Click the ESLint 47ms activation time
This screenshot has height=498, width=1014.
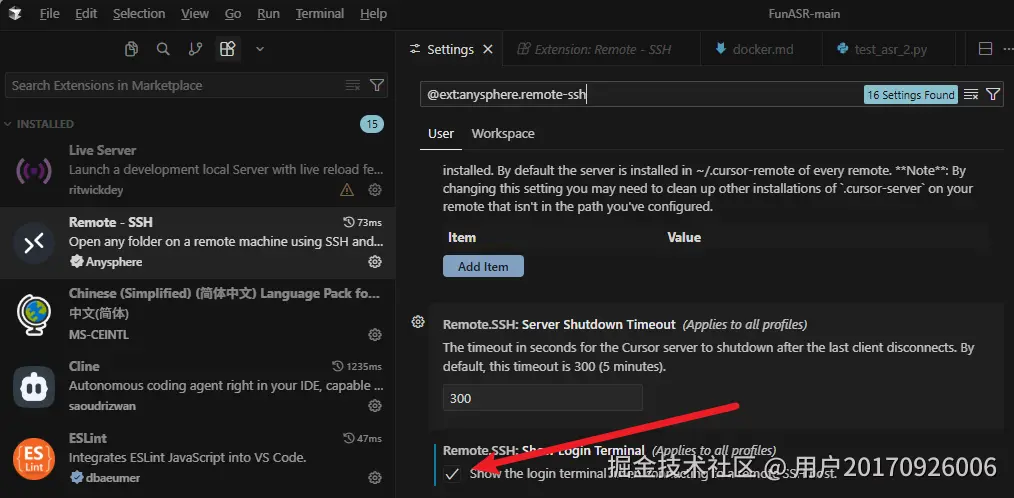coord(362,438)
